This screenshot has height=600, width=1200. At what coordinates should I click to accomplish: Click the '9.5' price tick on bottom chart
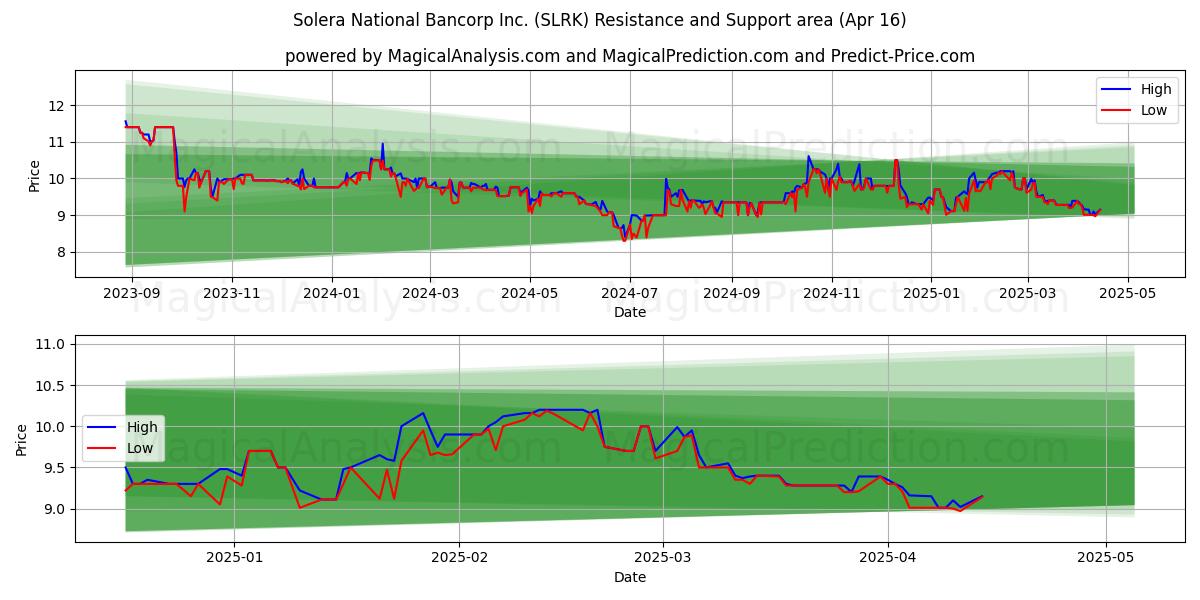[56, 468]
